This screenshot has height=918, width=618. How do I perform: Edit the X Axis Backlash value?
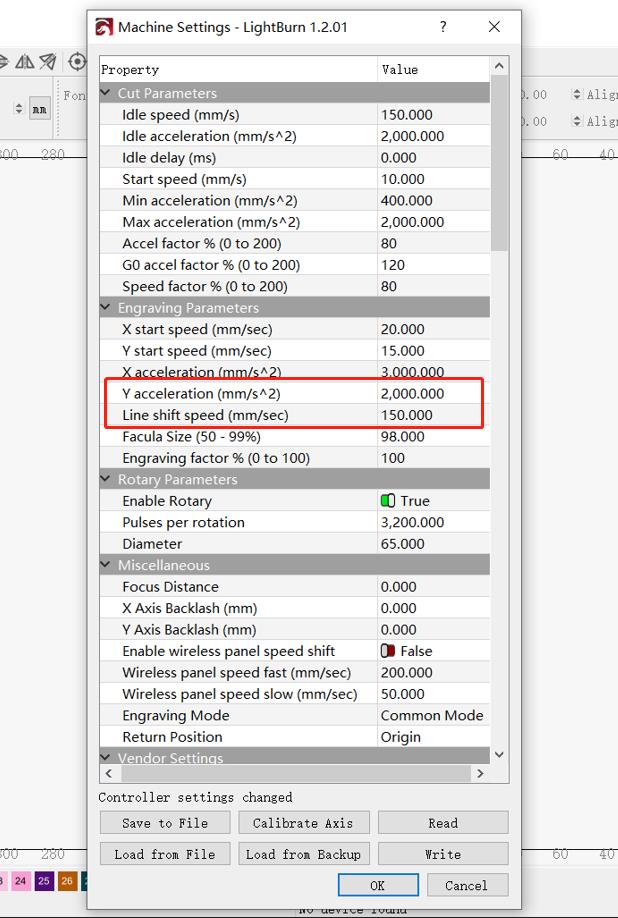434,608
